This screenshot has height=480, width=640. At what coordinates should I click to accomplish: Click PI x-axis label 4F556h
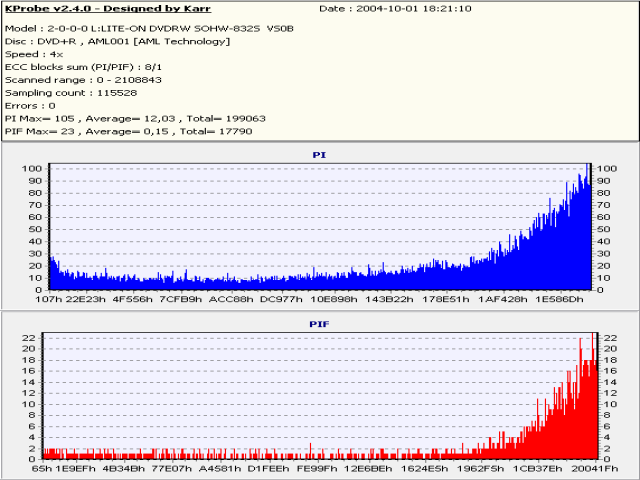(133, 299)
